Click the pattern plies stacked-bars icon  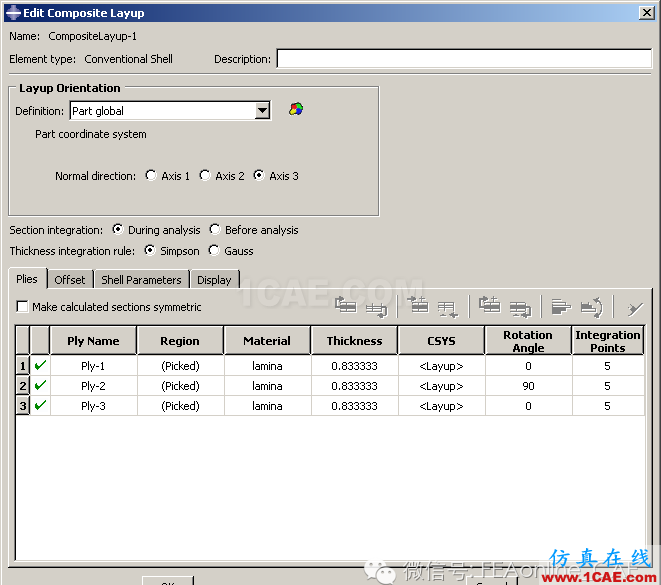pyautogui.click(x=561, y=307)
